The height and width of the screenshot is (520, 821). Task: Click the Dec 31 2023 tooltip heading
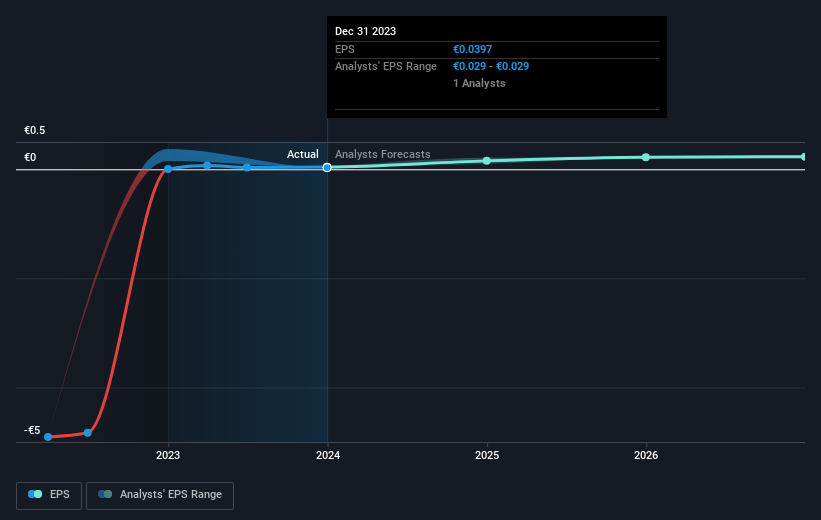[365, 31]
